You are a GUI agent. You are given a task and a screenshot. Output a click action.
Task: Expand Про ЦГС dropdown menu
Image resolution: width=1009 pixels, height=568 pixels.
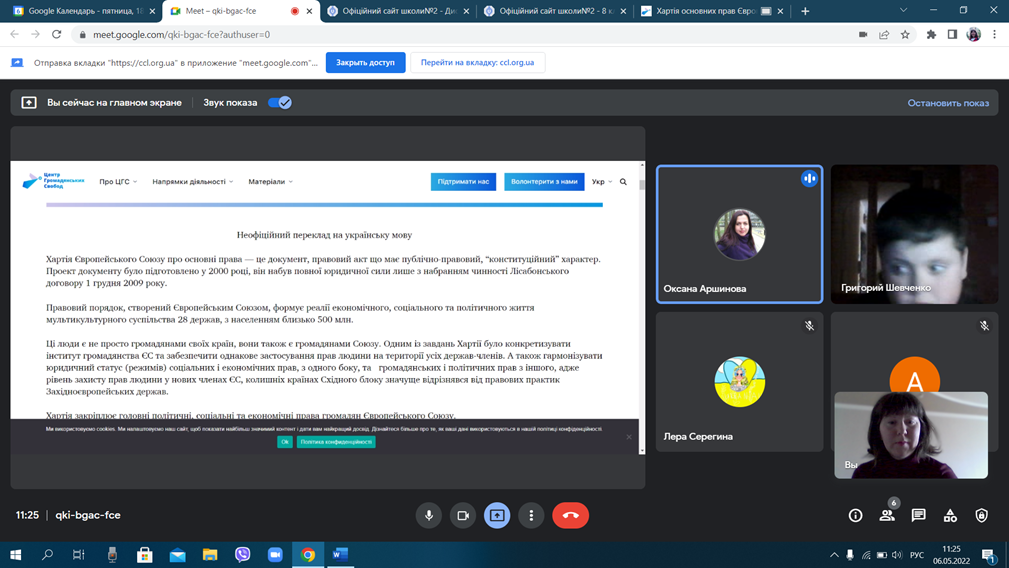tap(118, 182)
